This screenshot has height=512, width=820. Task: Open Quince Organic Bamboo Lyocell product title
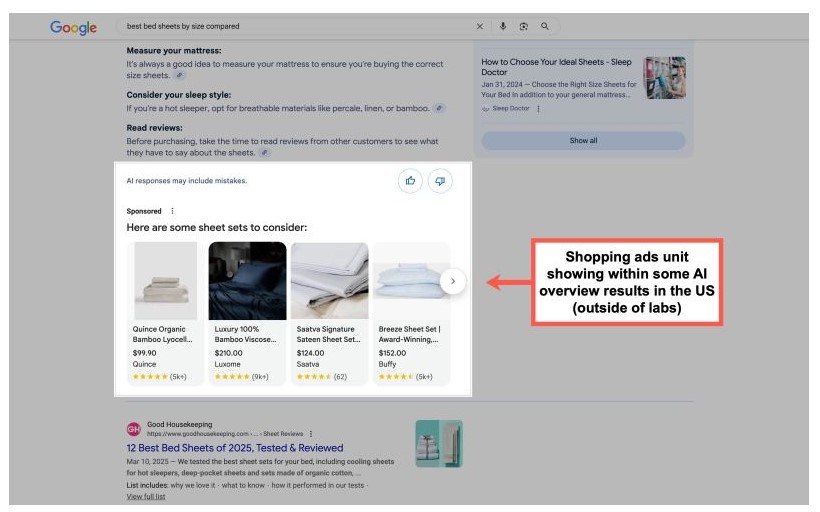click(x=163, y=334)
